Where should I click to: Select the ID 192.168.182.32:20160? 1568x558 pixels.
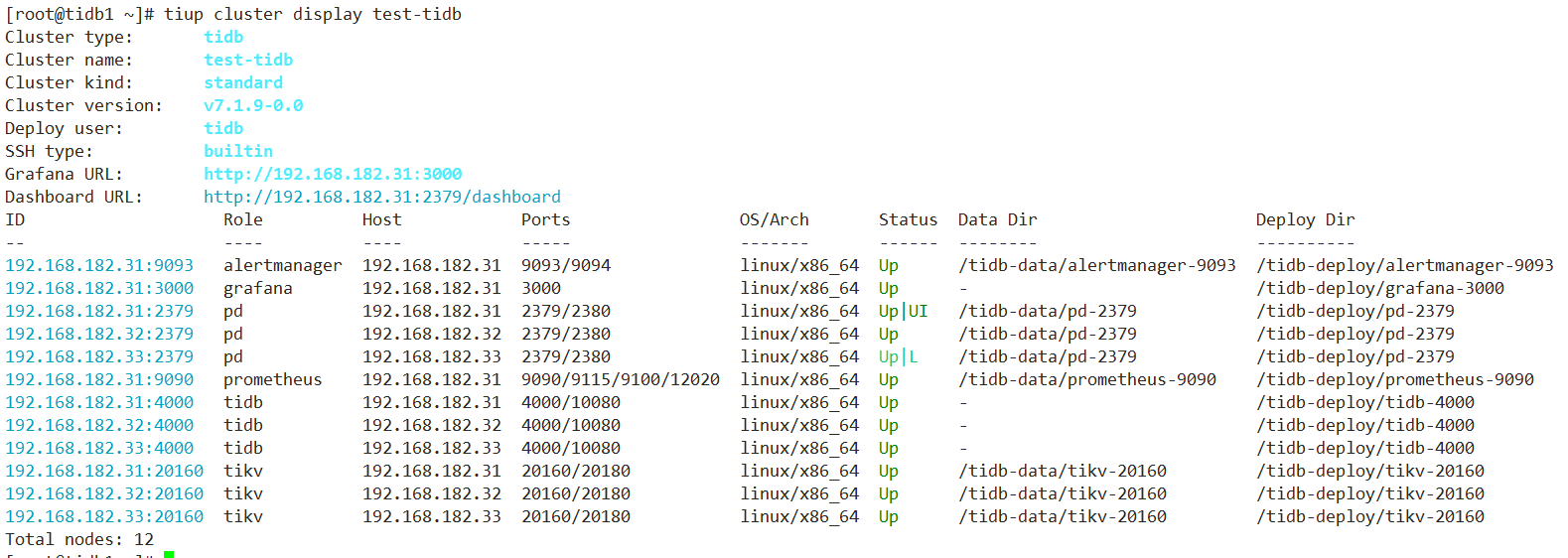[x=104, y=494]
